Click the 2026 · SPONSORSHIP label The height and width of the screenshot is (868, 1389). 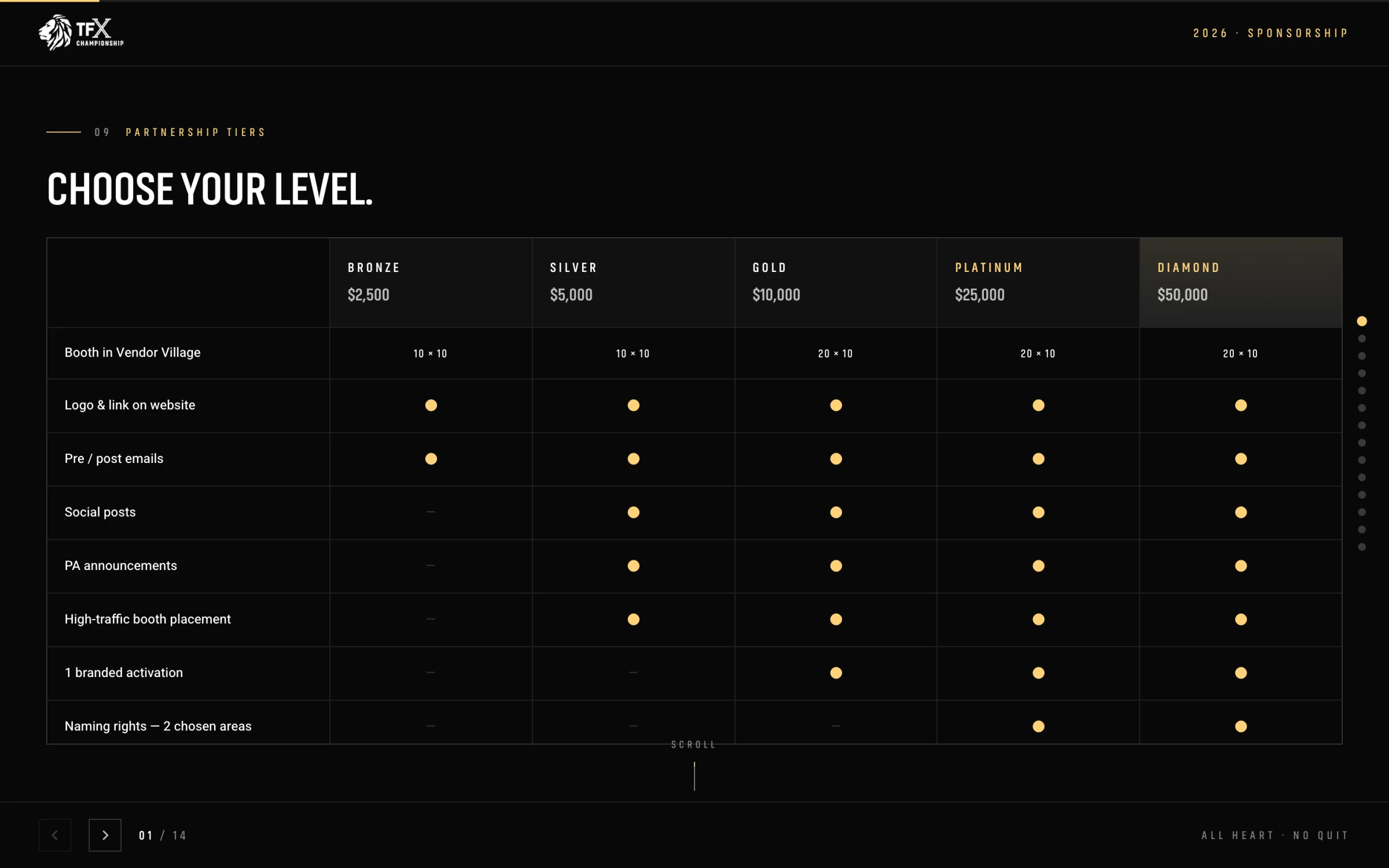click(1271, 32)
